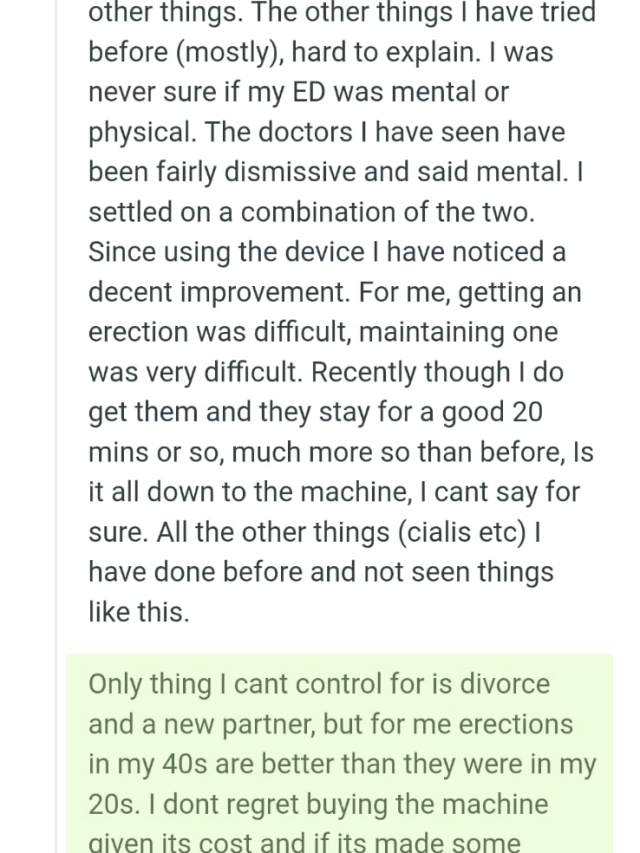Click the text "like this." ending the paragraph
This screenshot has height=853, width=640.
pos(138,612)
